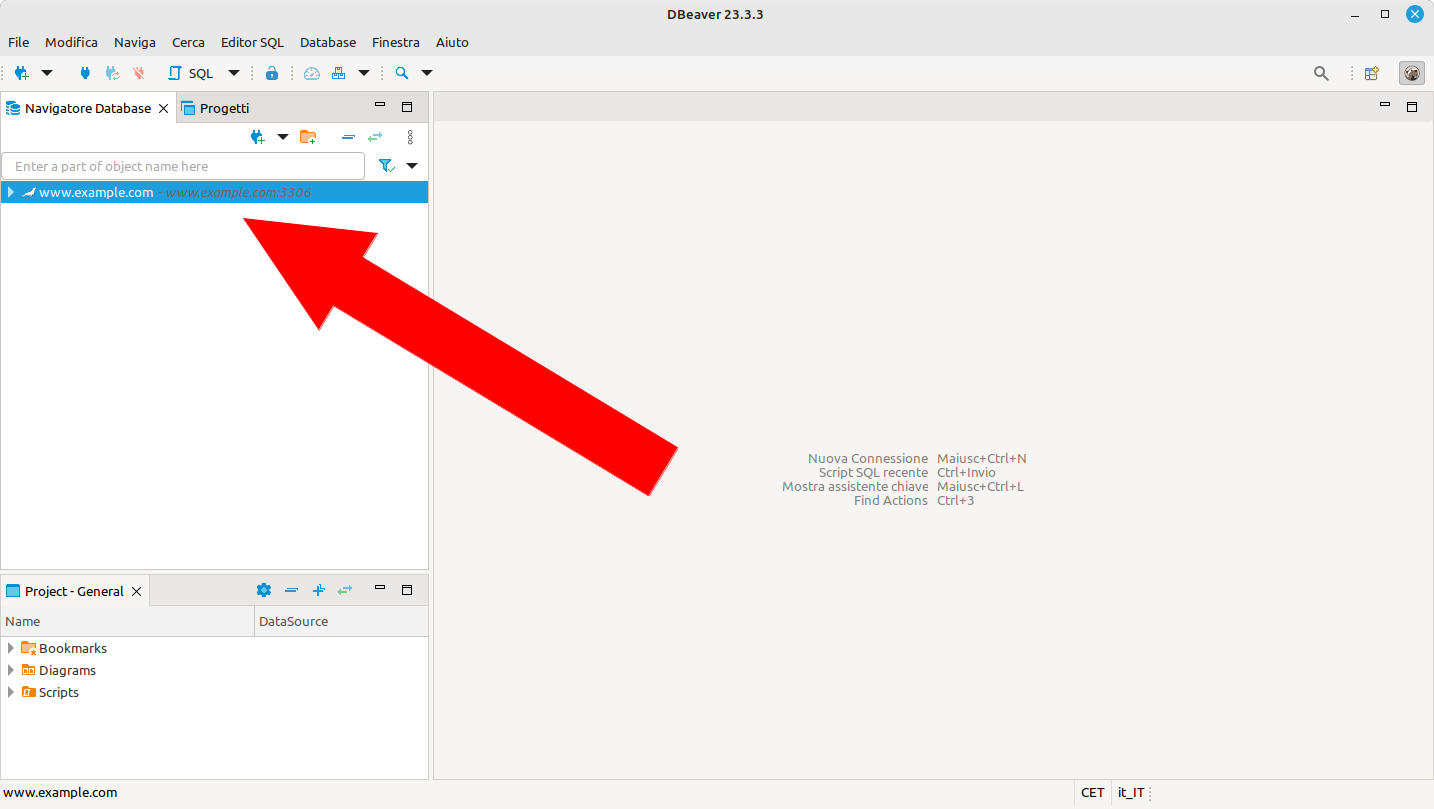1434x809 pixels.
Task: Click the New Connection plug icon in main toolbar
Action: point(21,73)
